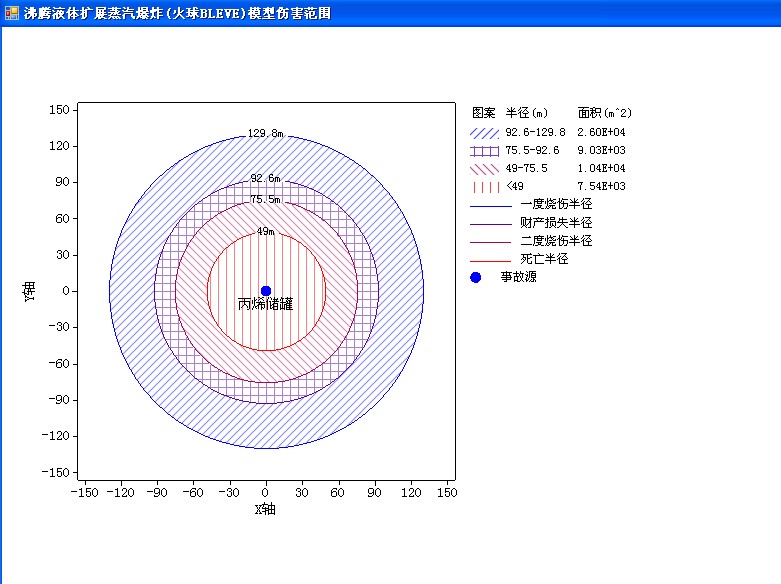Click the X-axis tick label 120

point(411,492)
